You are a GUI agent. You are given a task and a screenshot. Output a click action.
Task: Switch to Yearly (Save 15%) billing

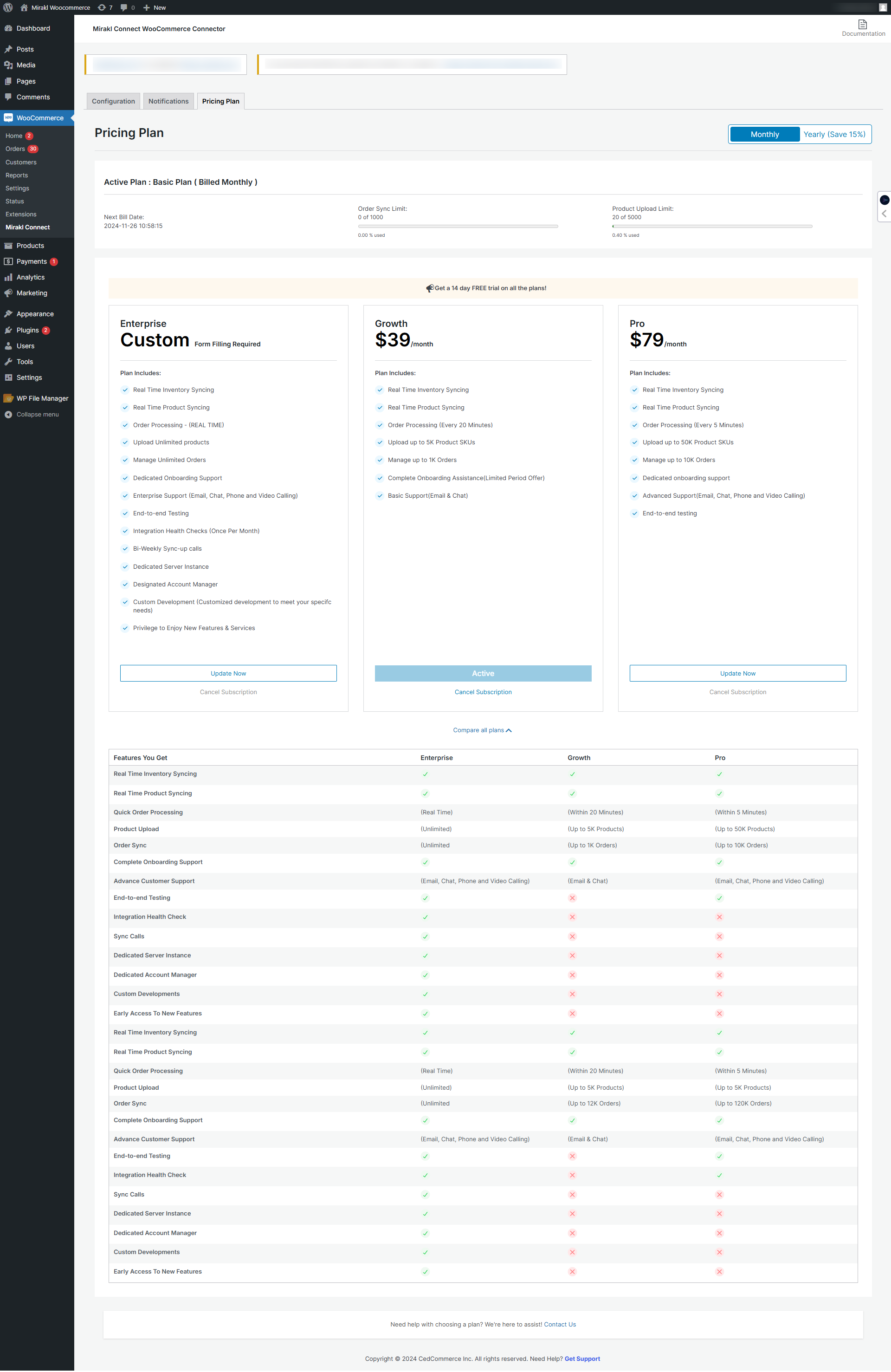834,134
